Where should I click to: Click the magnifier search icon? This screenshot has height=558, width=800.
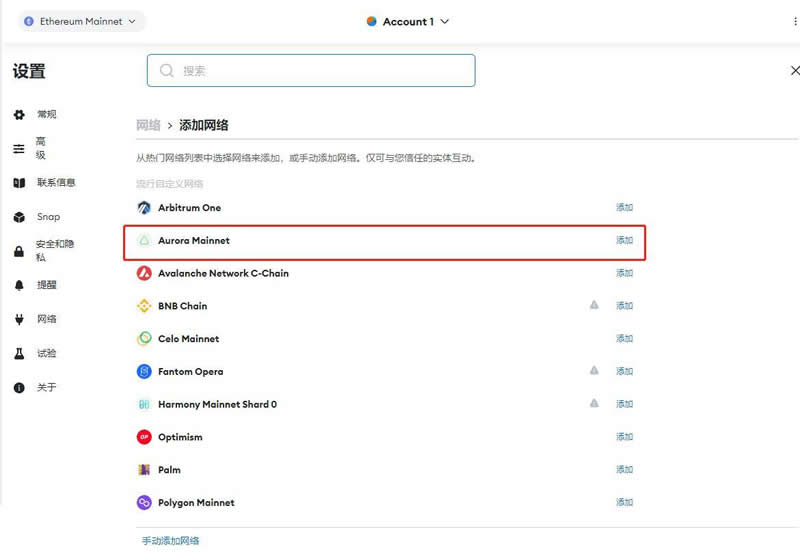coord(166,70)
